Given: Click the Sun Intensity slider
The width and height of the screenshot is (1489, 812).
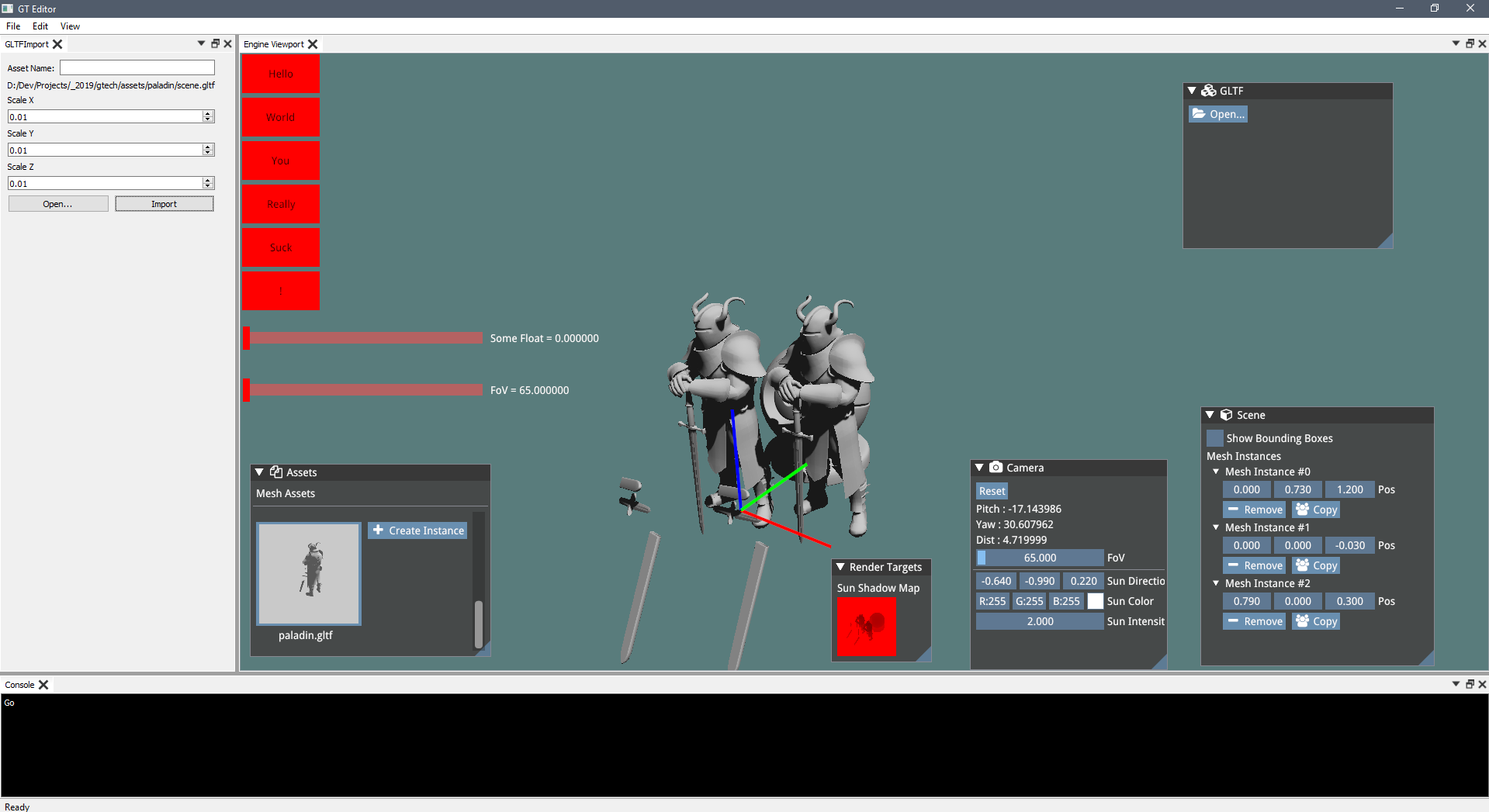Looking at the screenshot, I should 1040,621.
